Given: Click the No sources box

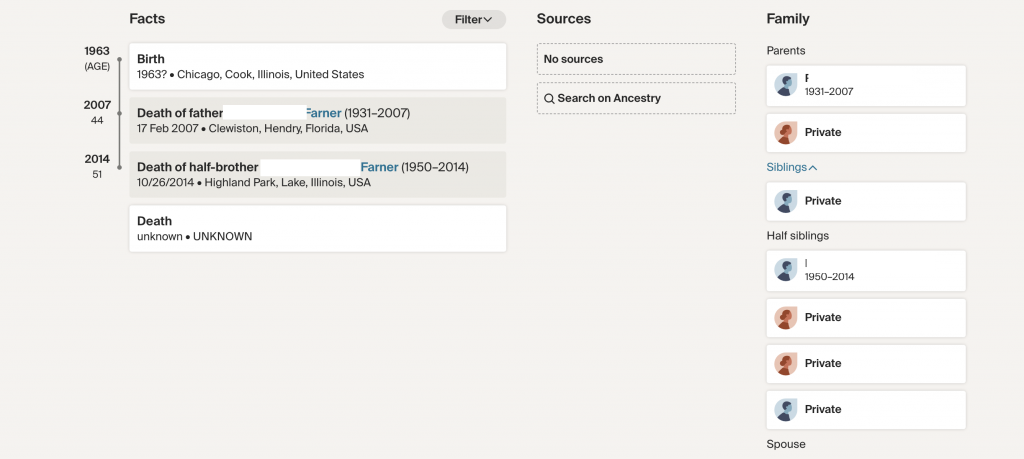Looking at the screenshot, I should [636, 59].
